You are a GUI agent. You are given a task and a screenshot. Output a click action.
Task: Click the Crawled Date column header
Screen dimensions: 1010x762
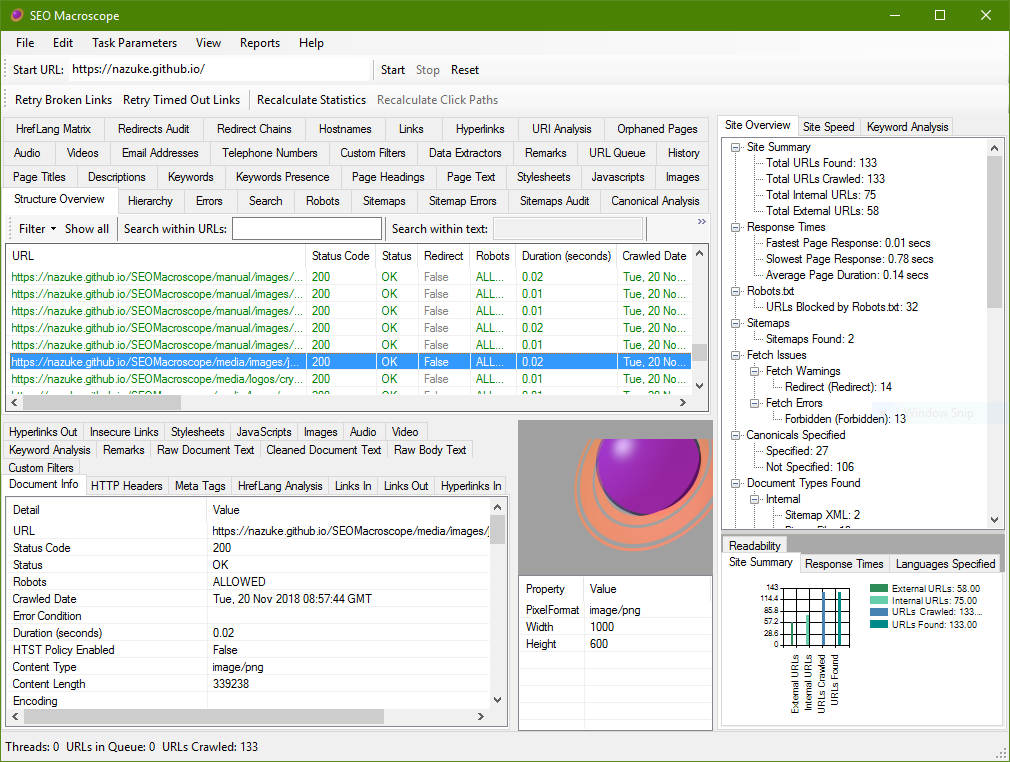pyautogui.click(x=654, y=256)
